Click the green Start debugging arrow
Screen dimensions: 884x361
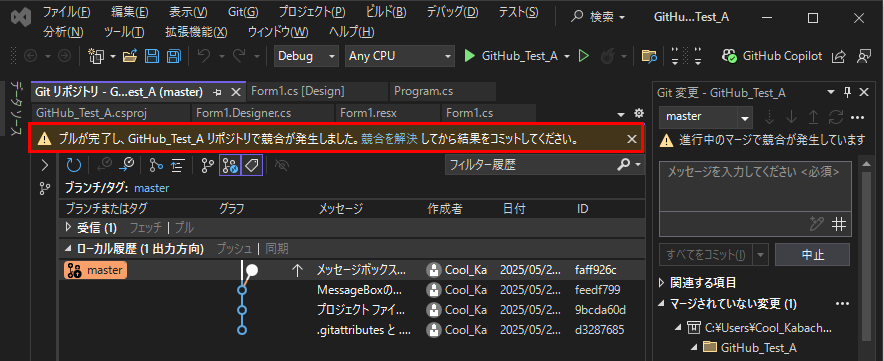pos(470,56)
